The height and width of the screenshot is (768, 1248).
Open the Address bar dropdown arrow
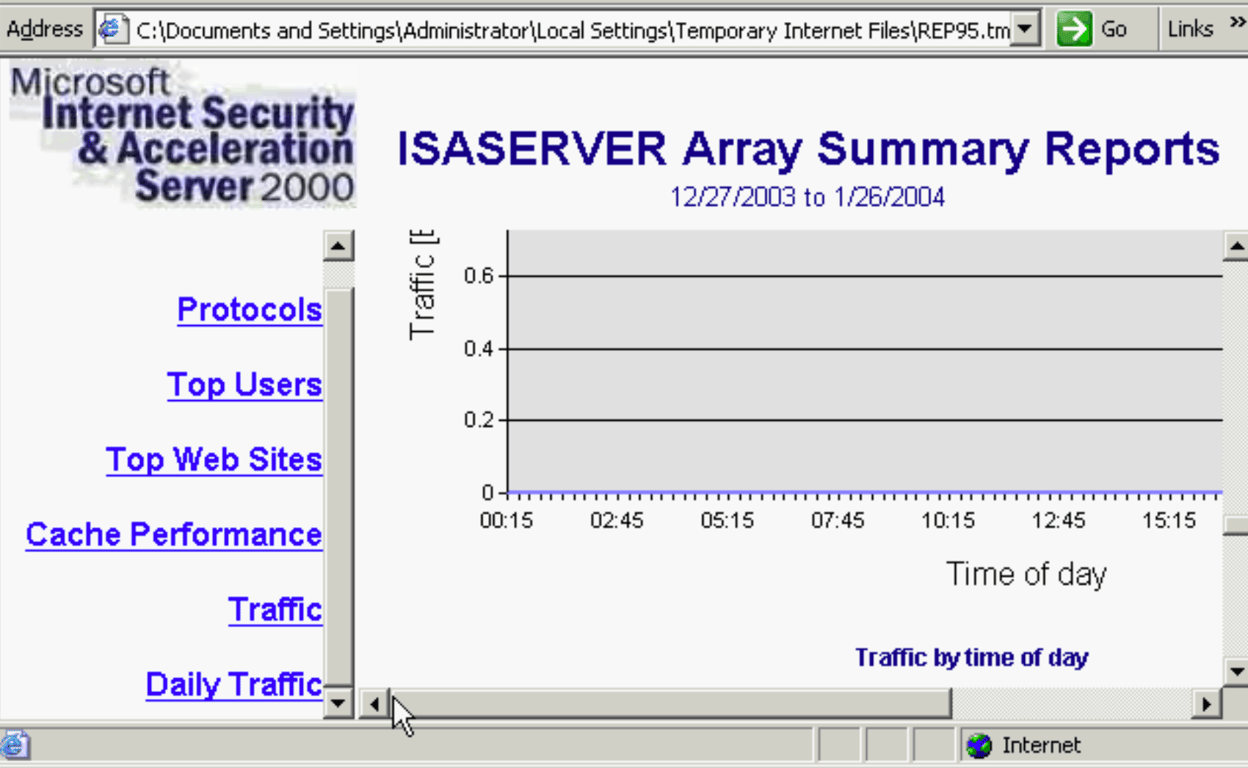click(x=1025, y=29)
